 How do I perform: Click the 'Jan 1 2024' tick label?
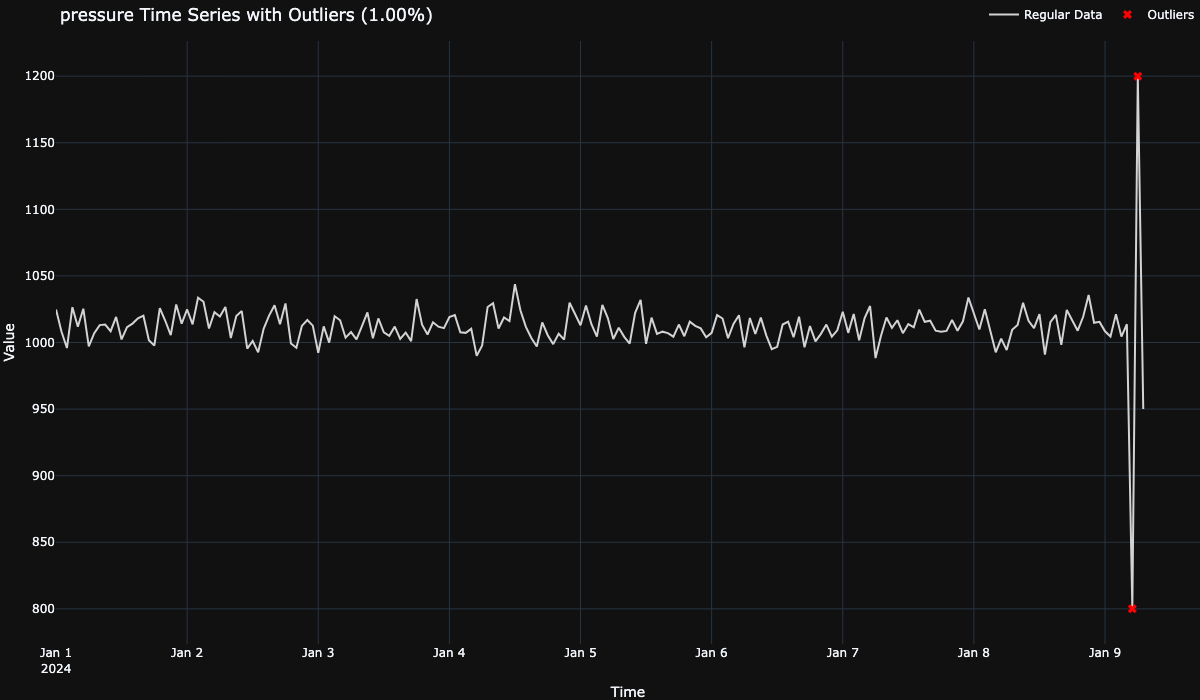click(56, 660)
